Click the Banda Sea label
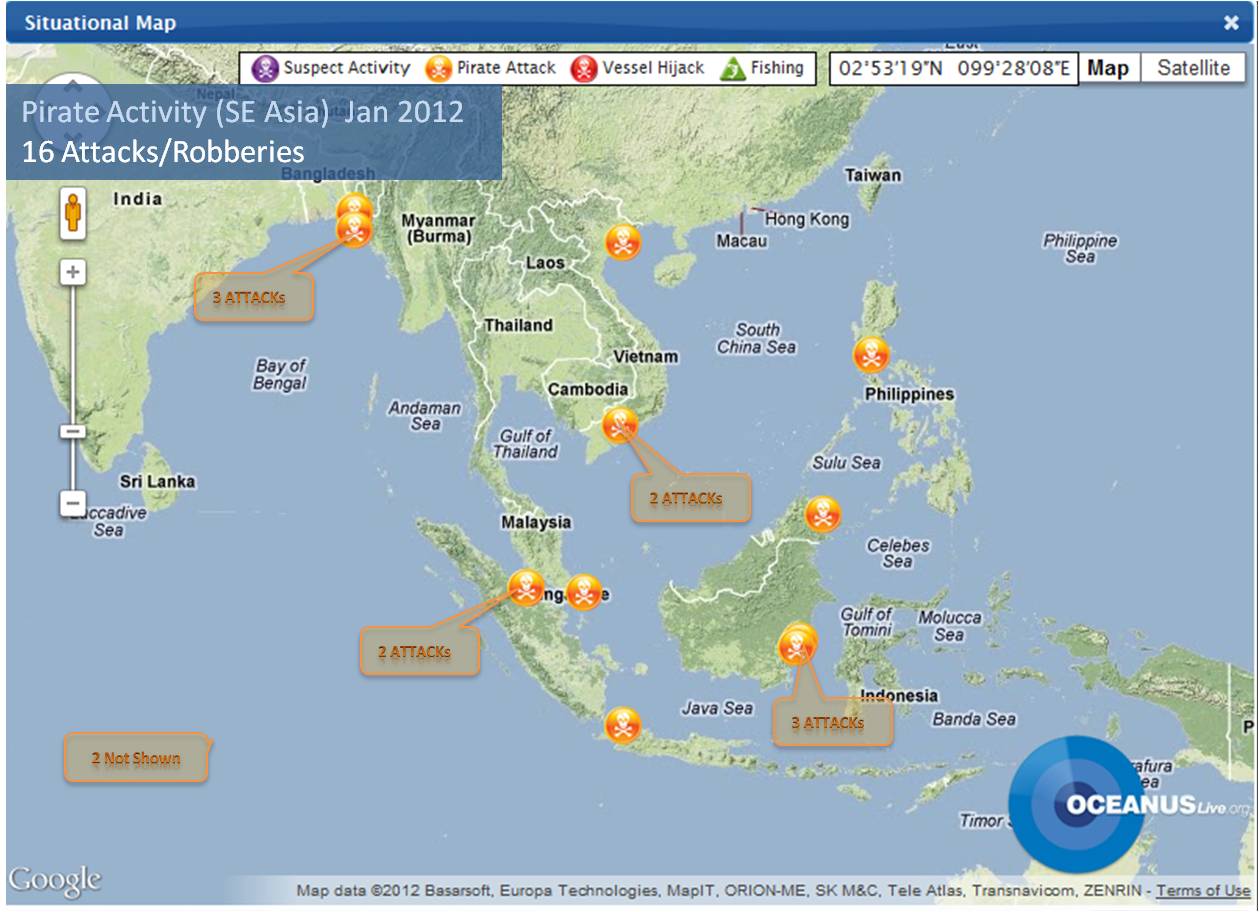This screenshot has height=912, width=1259. click(974, 718)
